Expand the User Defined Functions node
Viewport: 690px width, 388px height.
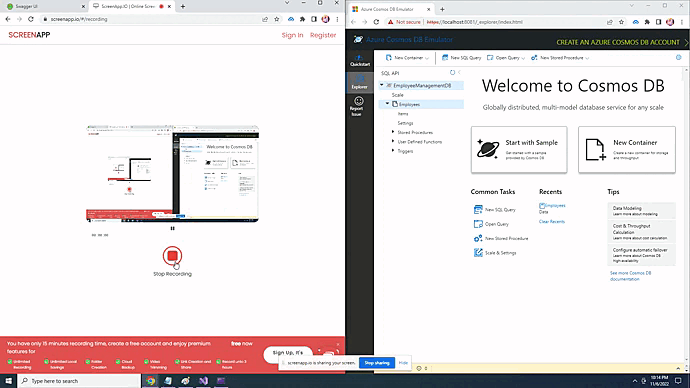[393, 141]
